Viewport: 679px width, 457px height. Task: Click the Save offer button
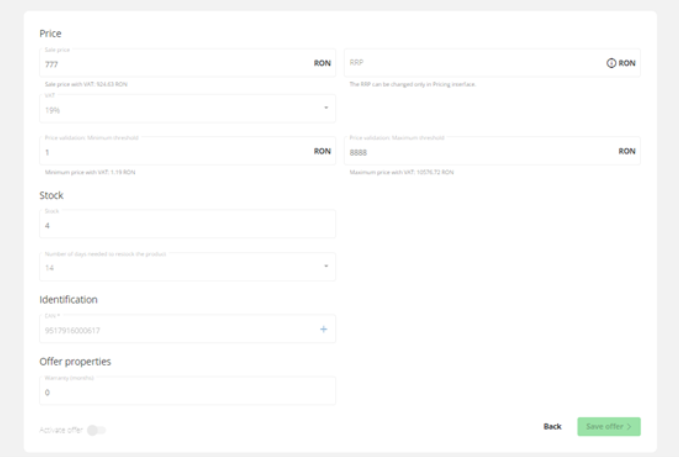click(x=608, y=426)
